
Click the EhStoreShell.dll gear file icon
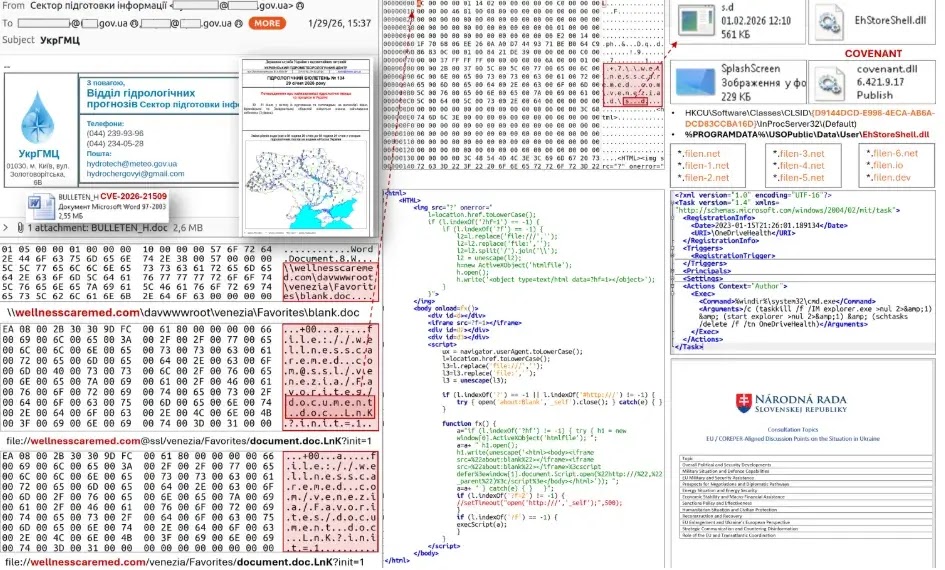(x=830, y=22)
